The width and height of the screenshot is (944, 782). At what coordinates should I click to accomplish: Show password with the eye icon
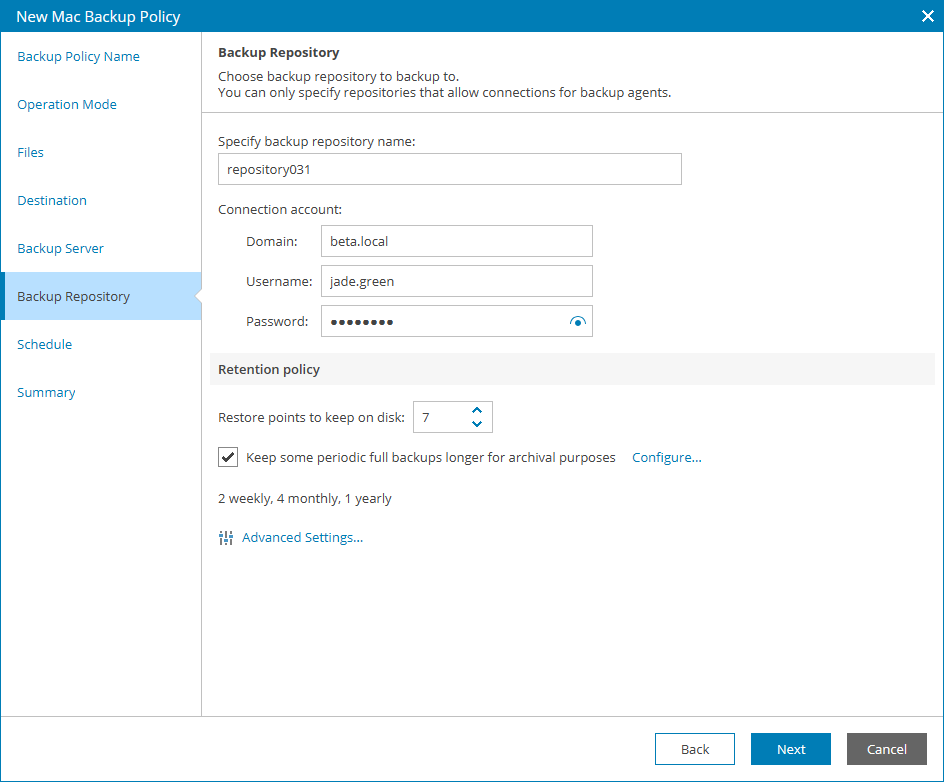[x=577, y=322]
